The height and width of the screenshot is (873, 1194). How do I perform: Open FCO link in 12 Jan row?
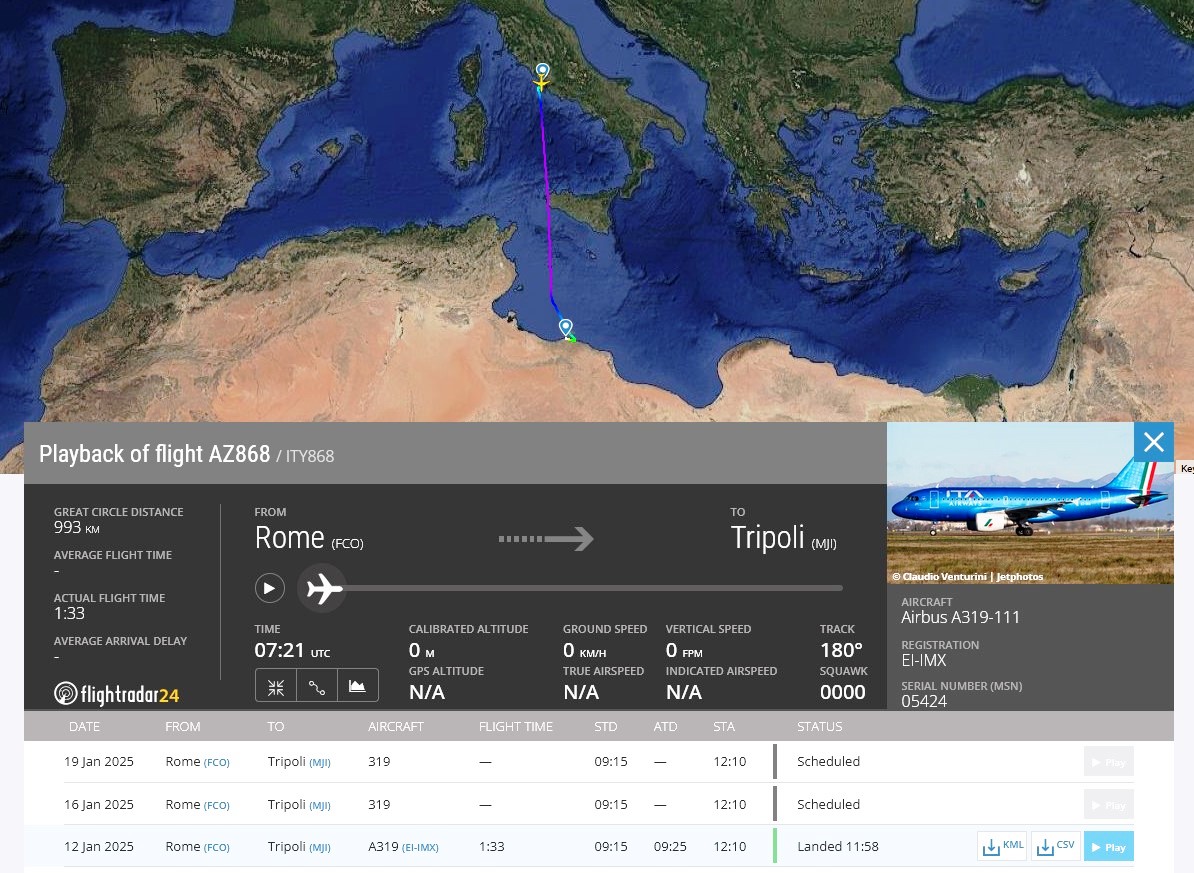pyautogui.click(x=216, y=847)
